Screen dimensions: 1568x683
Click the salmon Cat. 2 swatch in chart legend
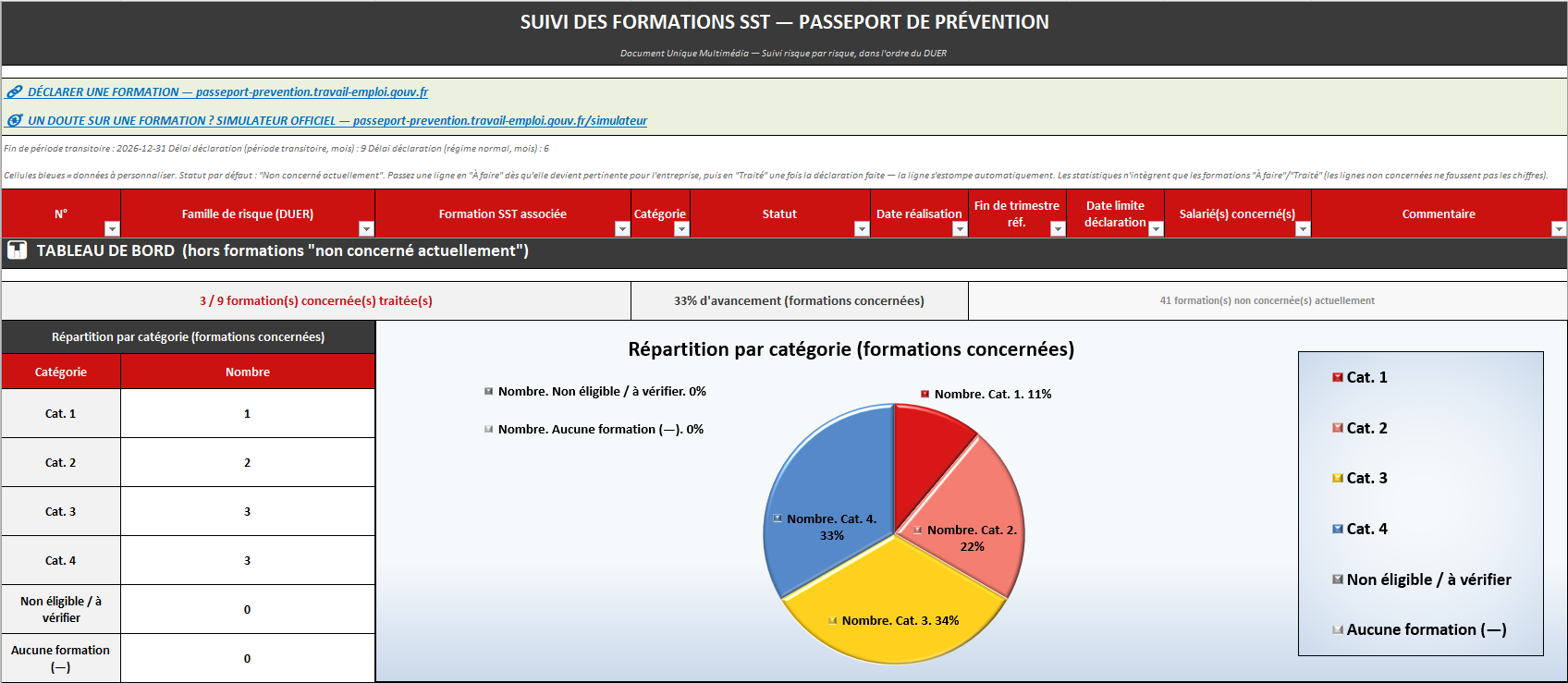point(1337,428)
